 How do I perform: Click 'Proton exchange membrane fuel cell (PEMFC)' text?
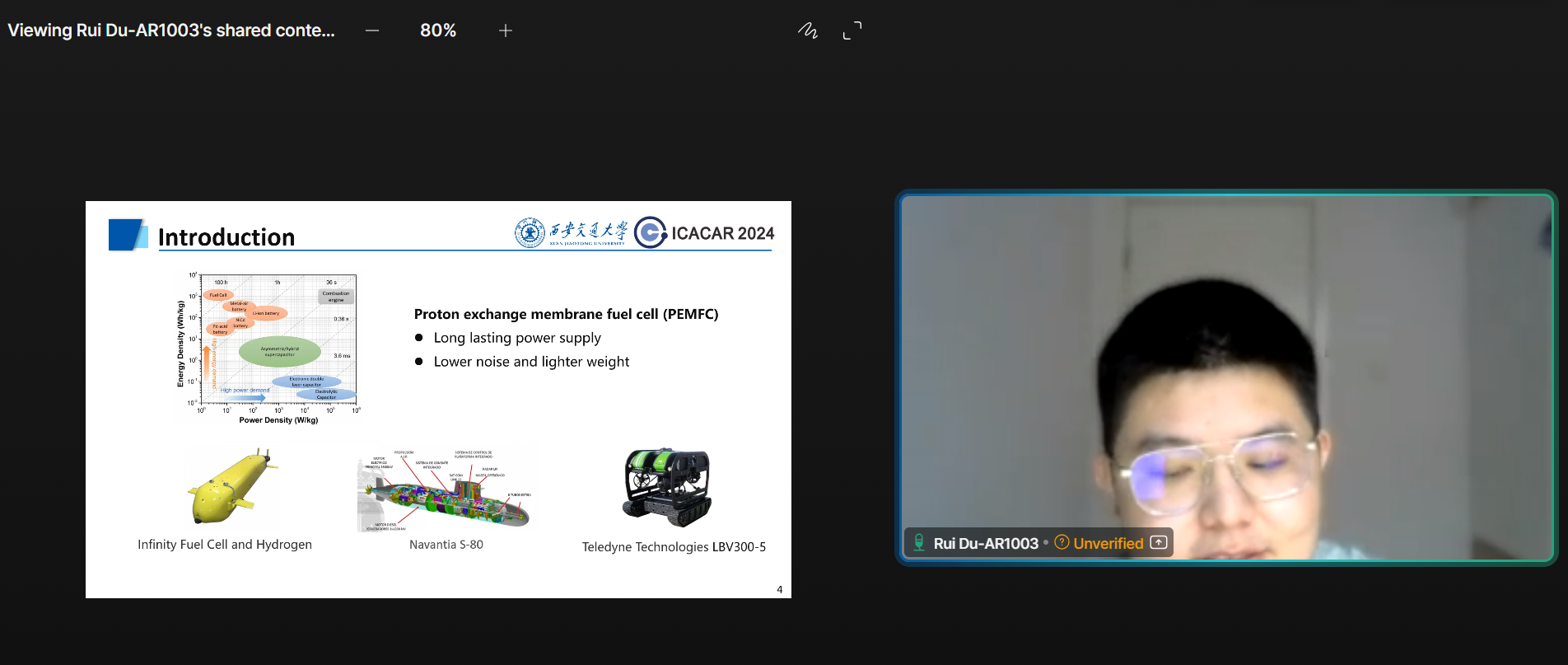tap(566, 314)
